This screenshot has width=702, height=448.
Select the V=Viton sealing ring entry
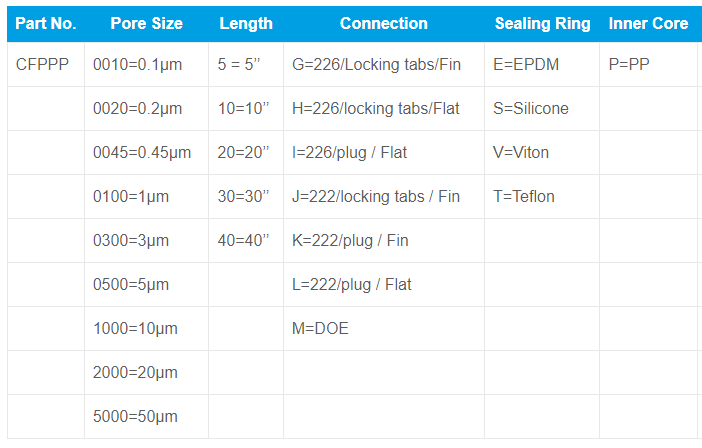click(x=521, y=153)
